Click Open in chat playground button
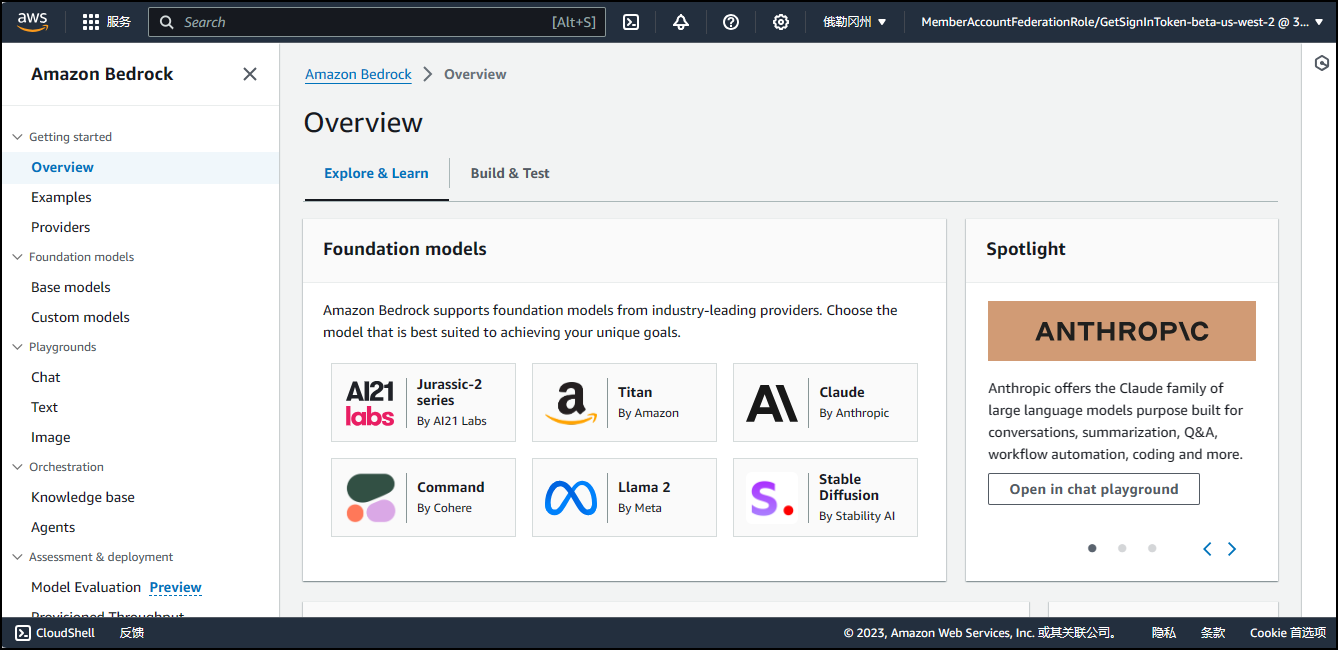 [x=1094, y=489]
